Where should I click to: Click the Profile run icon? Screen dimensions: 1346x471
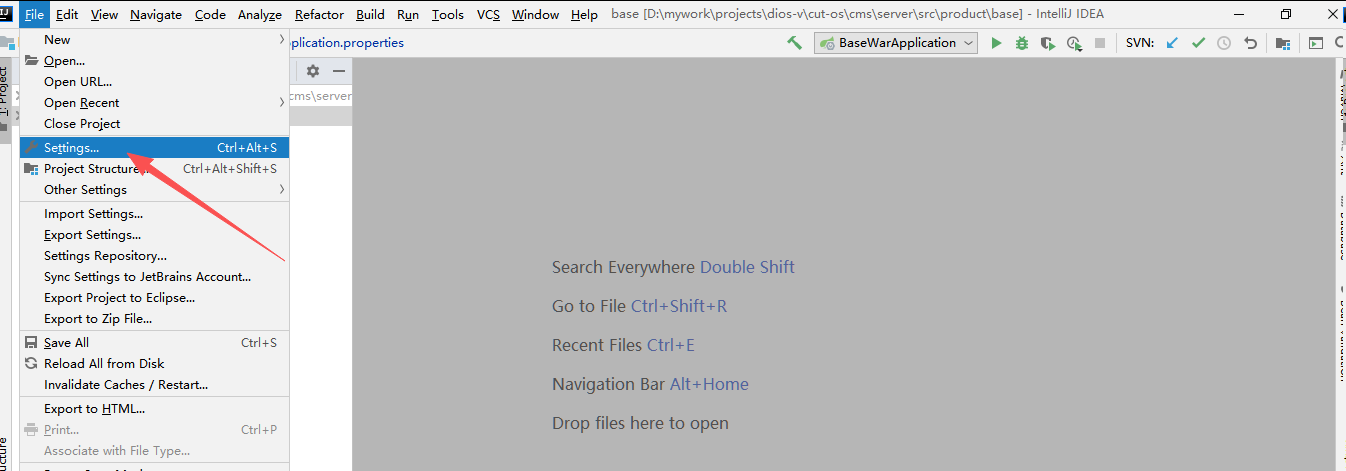1074,43
